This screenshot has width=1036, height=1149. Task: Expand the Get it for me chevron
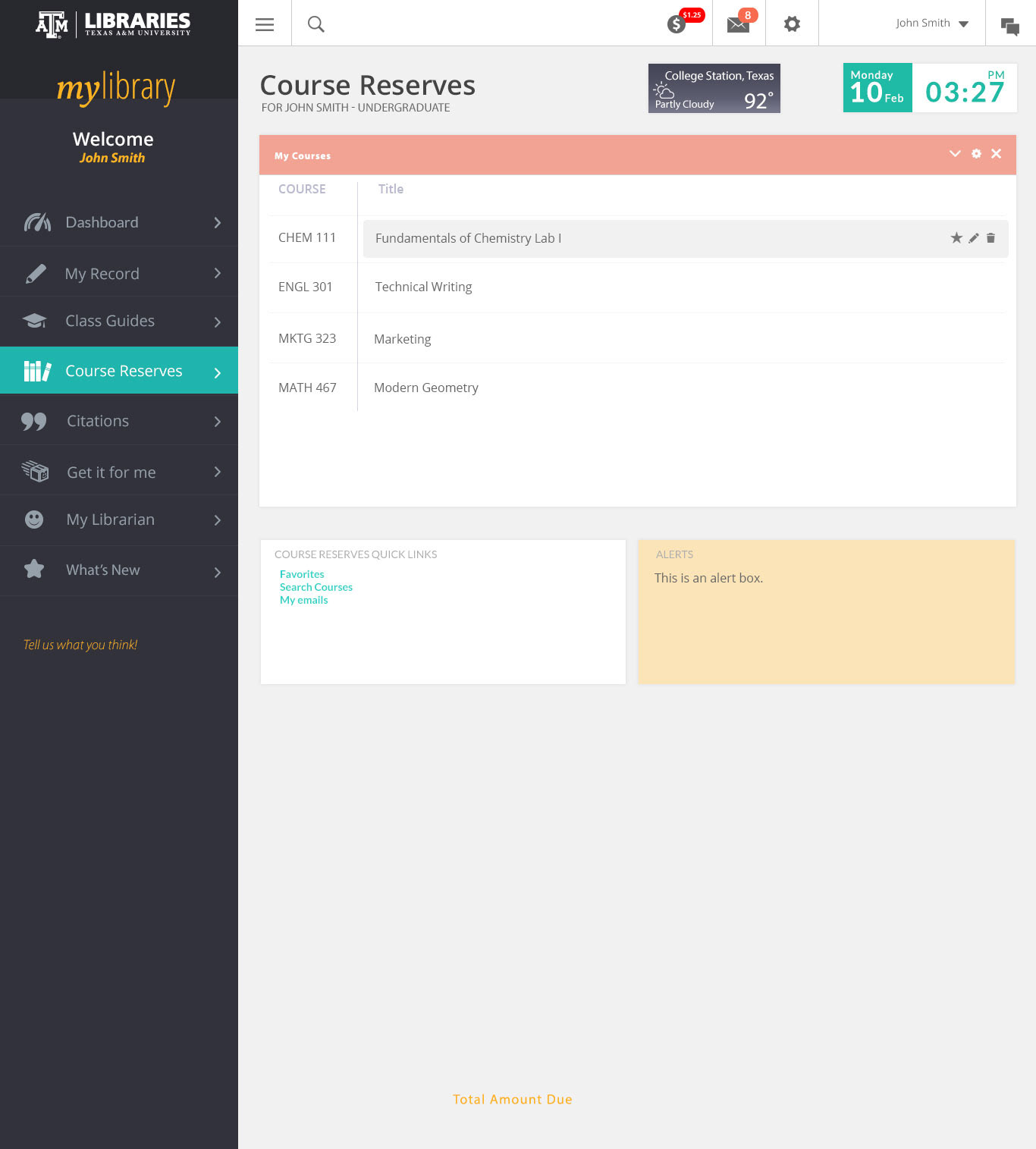click(218, 472)
